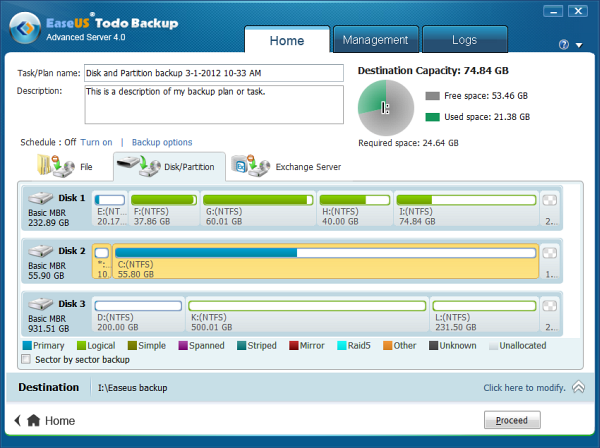Image resolution: width=600 pixels, height=448 pixels.
Task: Click the Disk/Partition drive icon
Action: [x=139, y=166]
